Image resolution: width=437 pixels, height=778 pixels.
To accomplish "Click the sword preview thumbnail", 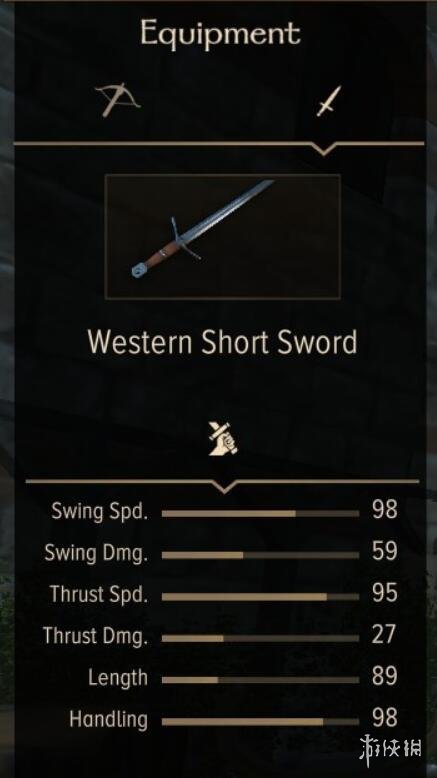I will coord(223,236).
